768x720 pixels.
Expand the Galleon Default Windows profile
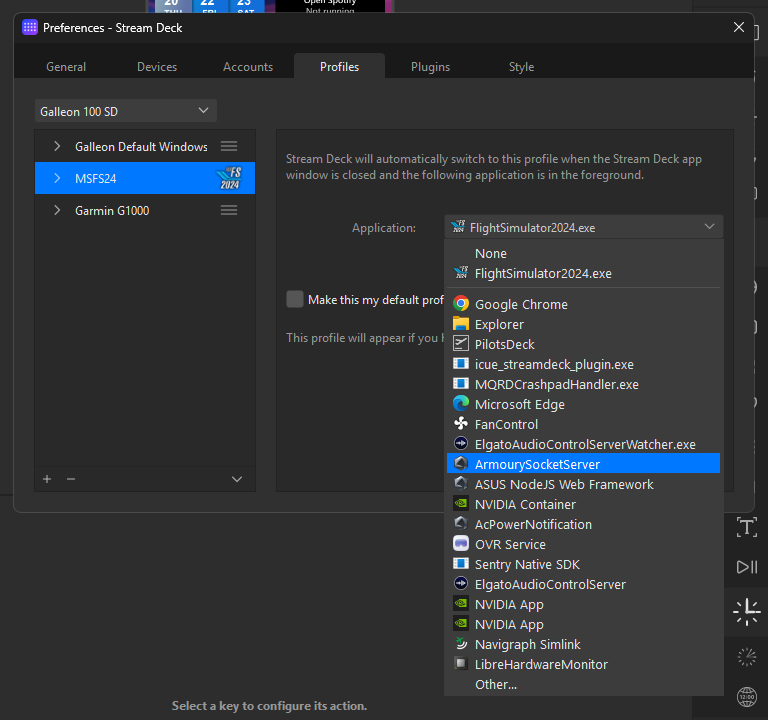57,146
